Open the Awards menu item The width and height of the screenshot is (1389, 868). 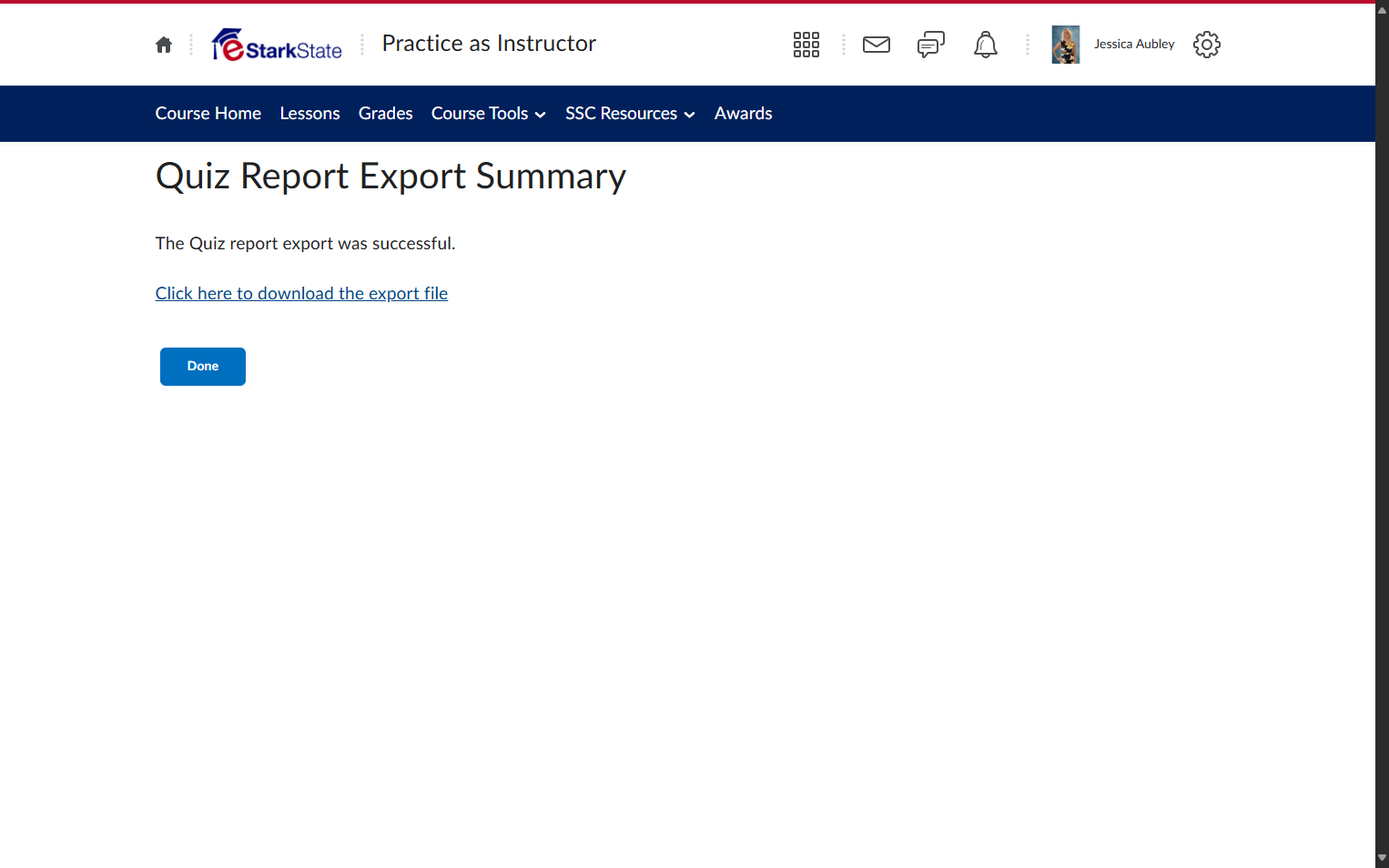(744, 114)
